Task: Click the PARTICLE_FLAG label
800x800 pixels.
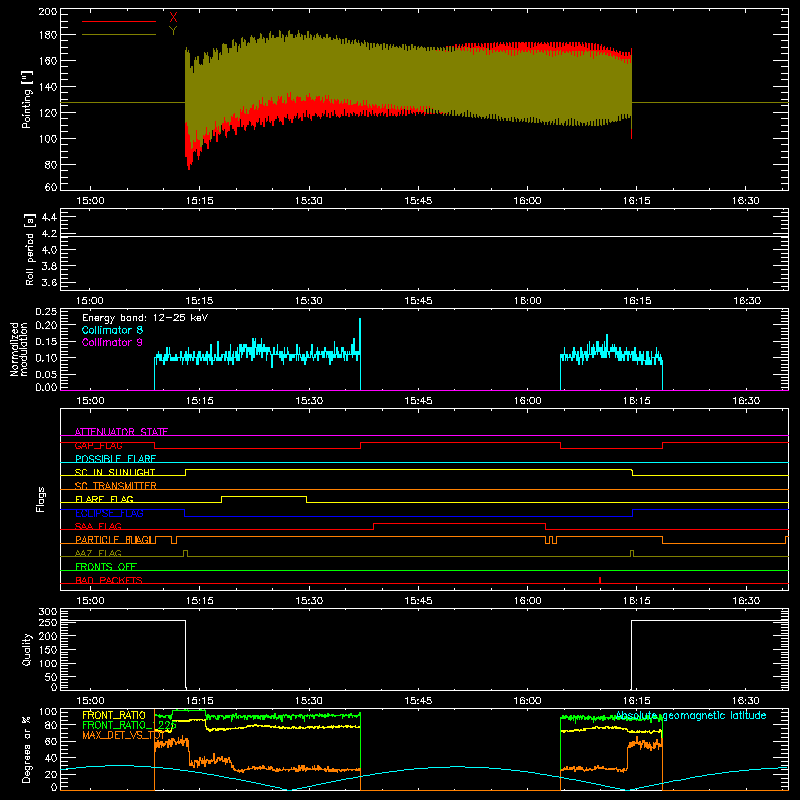Action: (x=114, y=540)
